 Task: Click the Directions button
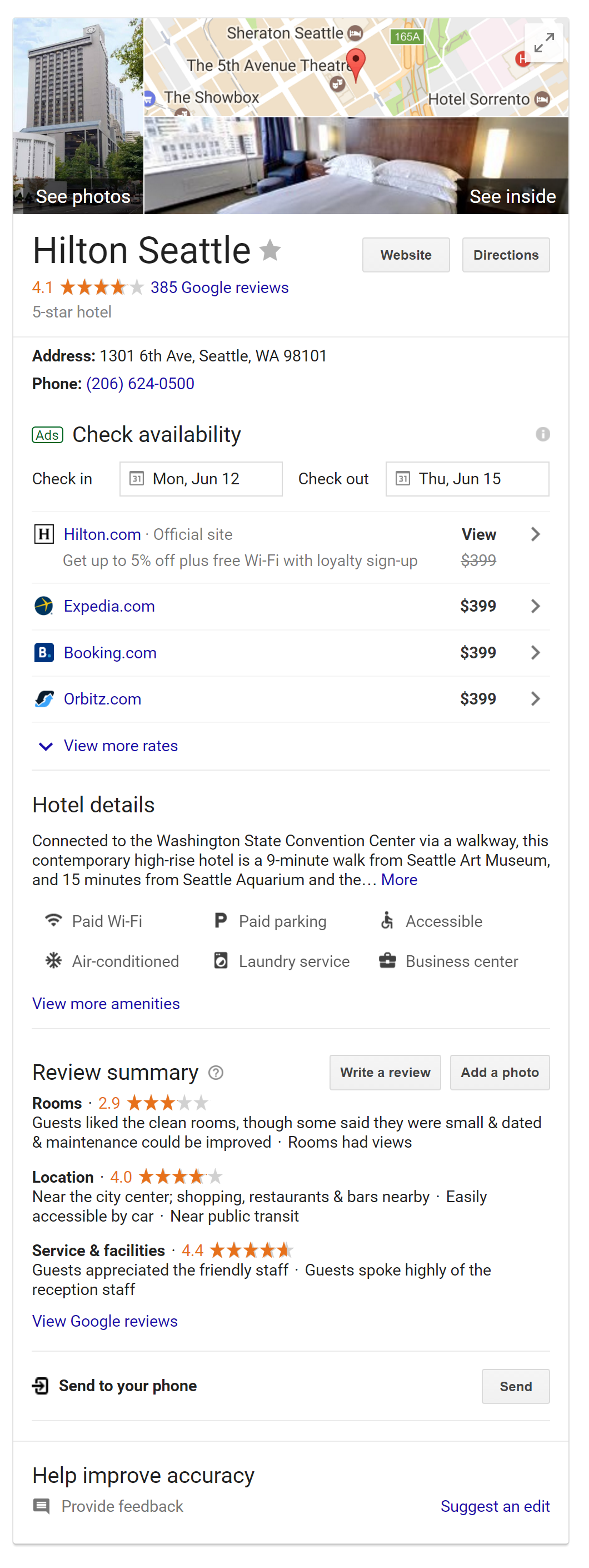506,255
